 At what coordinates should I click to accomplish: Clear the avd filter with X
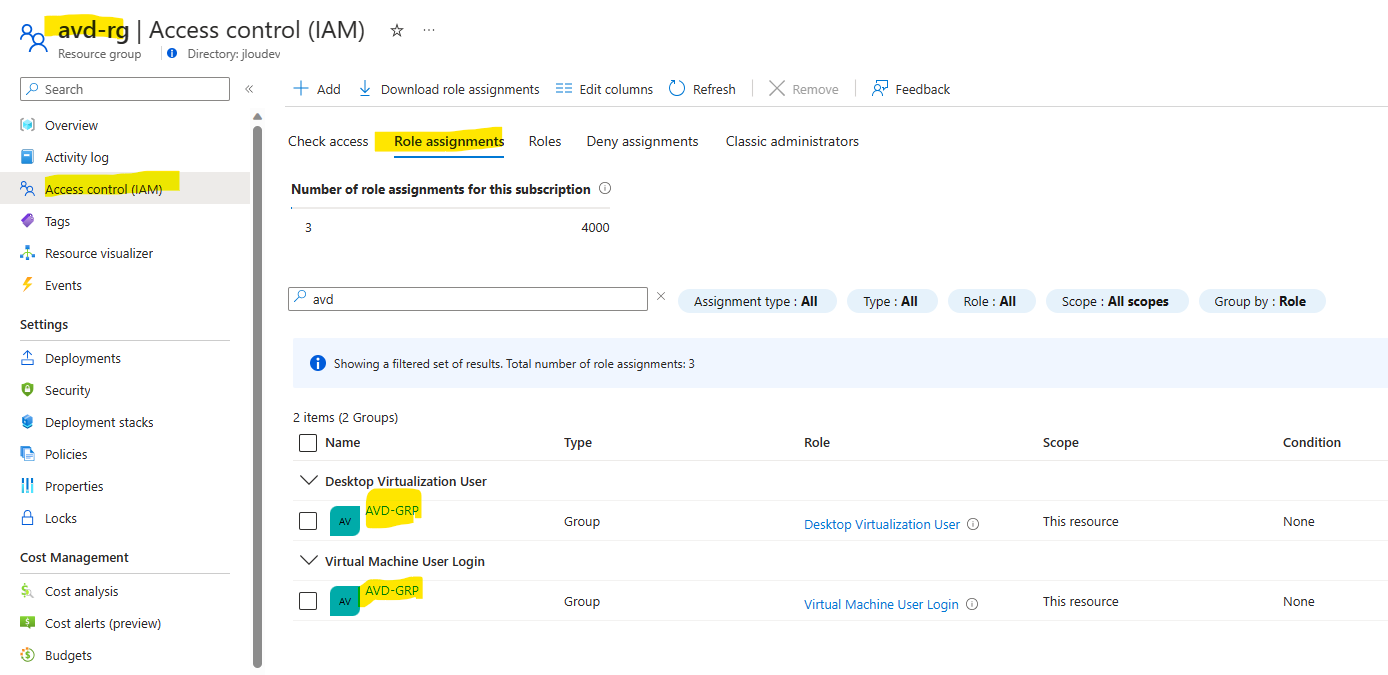pyautogui.click(x=661, y=296)
